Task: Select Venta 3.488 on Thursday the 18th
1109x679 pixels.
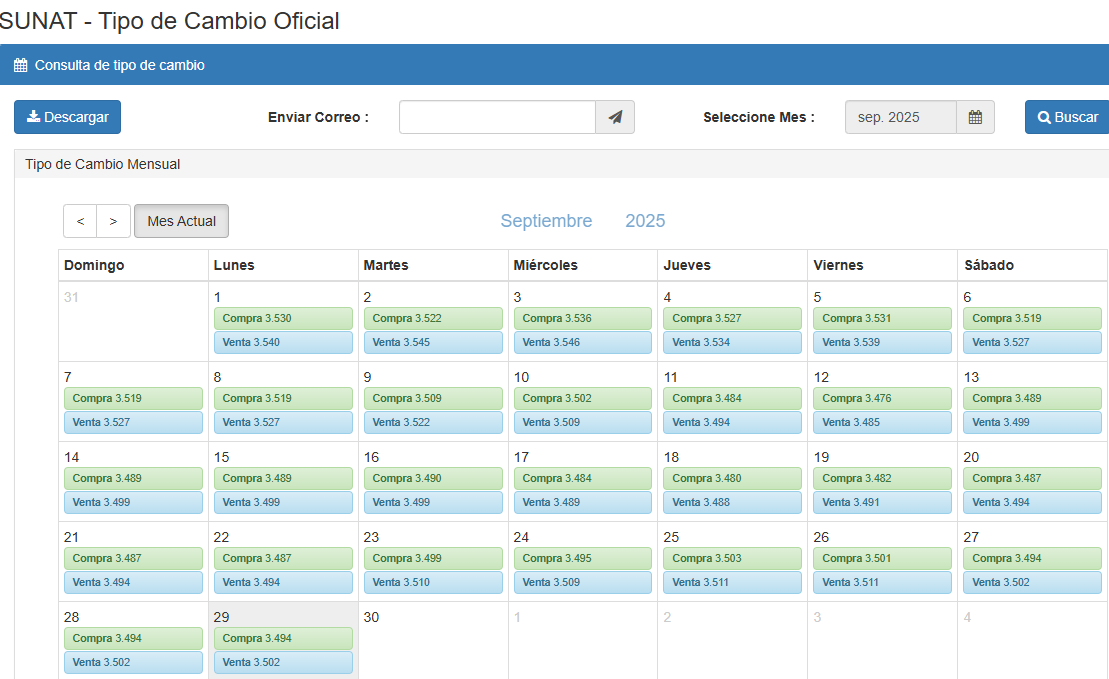Action: [732, 502]
